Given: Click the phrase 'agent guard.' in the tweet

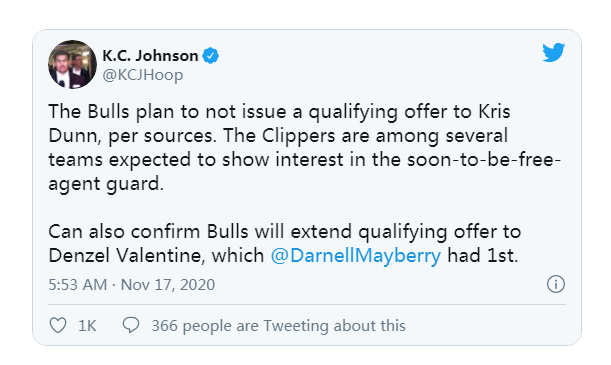Looking at the screenshot, I should (x=106, y=184).
